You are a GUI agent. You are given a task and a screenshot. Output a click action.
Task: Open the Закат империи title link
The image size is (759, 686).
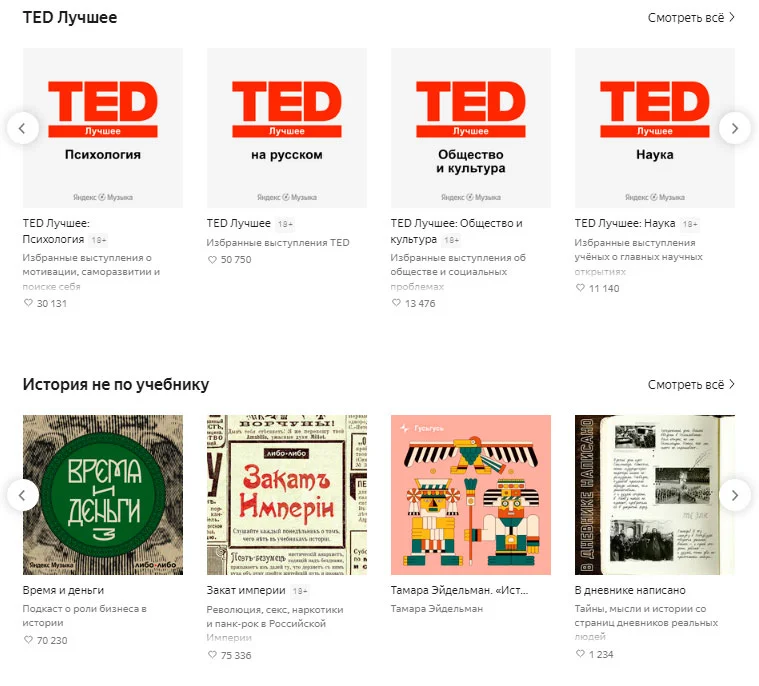tap(246, 590)
